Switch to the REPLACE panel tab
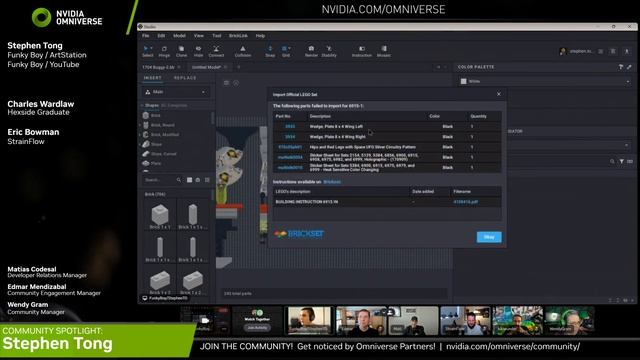This screenshot has height=360, width=640. [185, 78]
